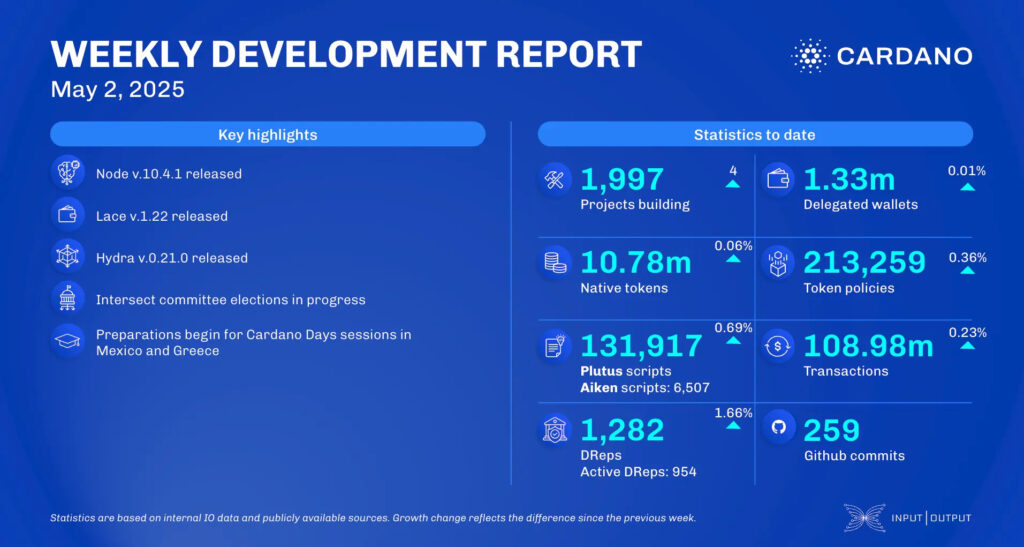Click the 108.98m figure
Screen dimensions: 1024x547
tap(869, 346)
